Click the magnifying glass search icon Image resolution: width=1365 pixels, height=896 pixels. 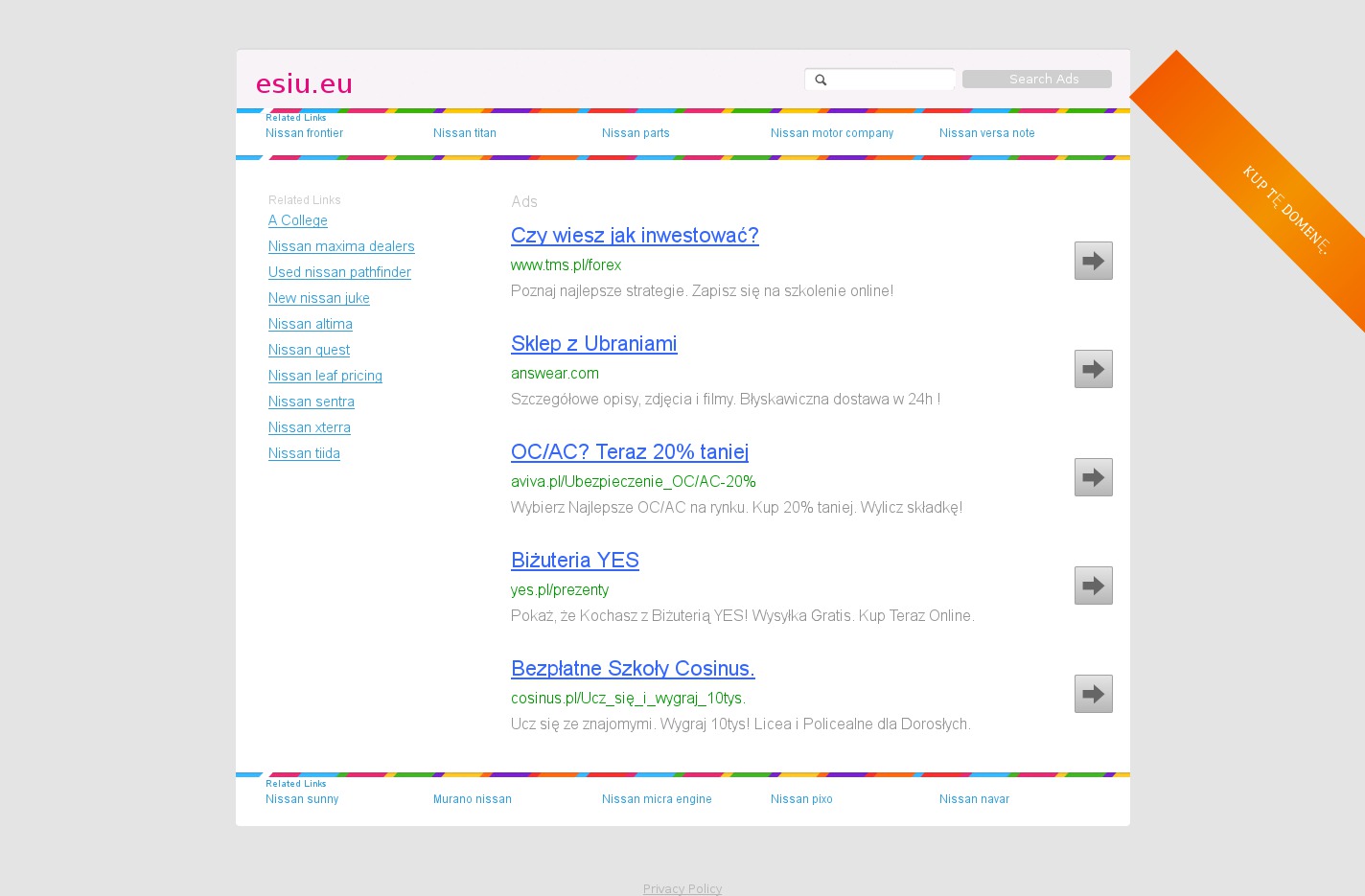[x=821, y=80]
